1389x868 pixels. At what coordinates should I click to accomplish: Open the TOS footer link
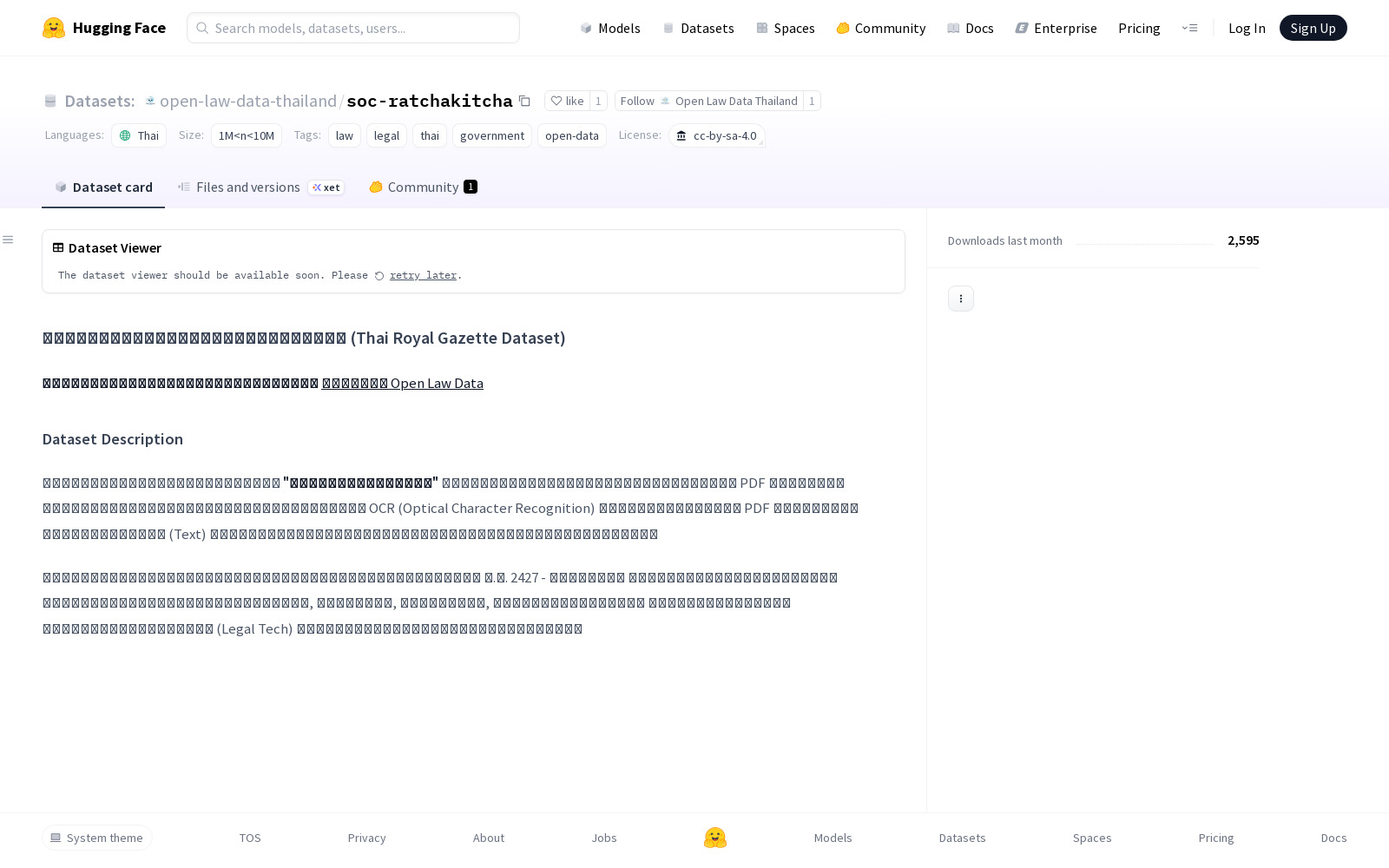click(250, 838)
